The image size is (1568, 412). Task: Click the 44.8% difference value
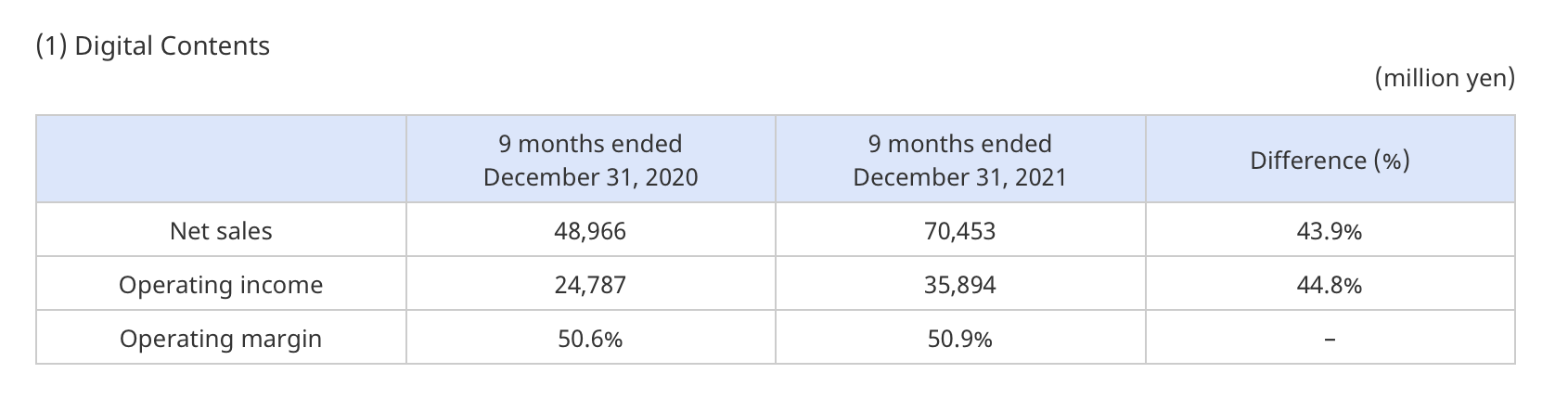click(x=1329, y=285)
